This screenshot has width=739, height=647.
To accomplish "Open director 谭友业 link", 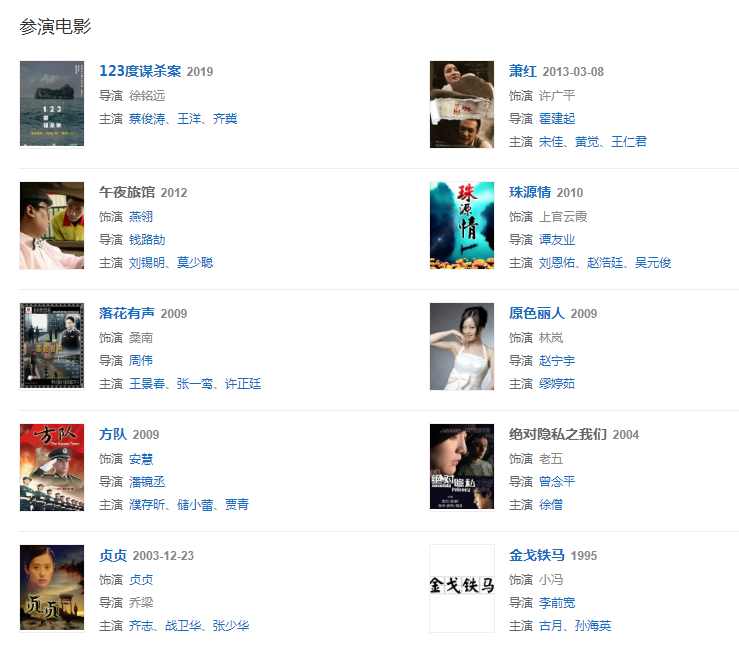I will coord(557,240).
